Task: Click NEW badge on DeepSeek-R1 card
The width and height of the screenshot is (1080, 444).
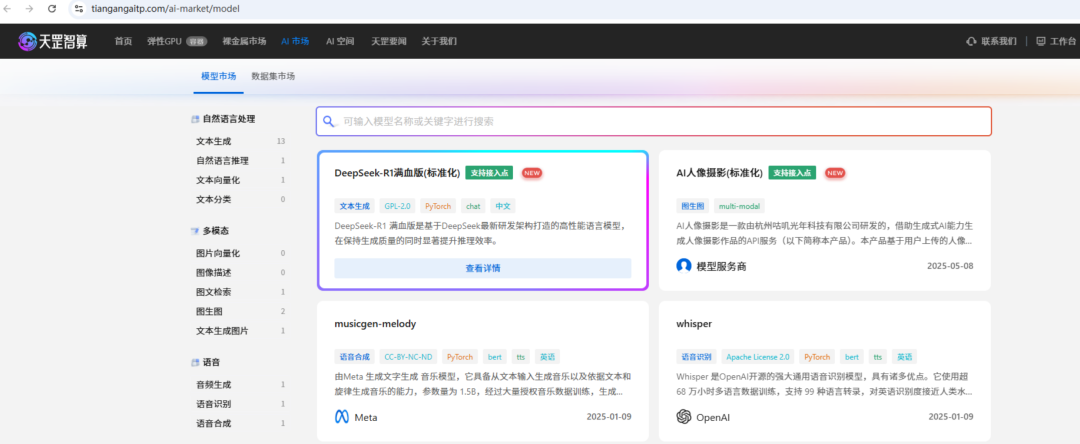Action: pyautogui.click(x=532, y=173)
